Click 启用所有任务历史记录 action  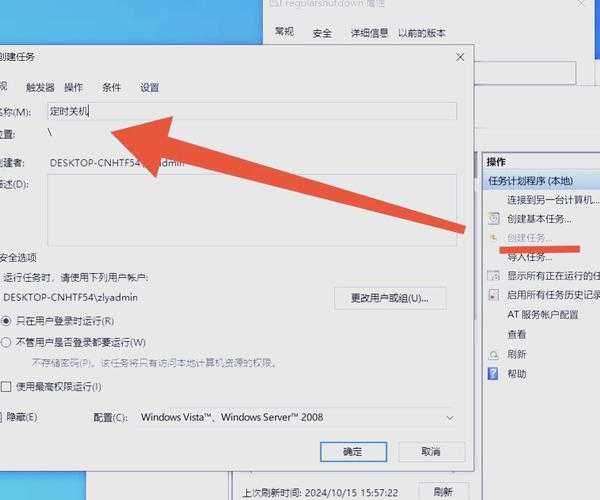[x=553, y=295]
